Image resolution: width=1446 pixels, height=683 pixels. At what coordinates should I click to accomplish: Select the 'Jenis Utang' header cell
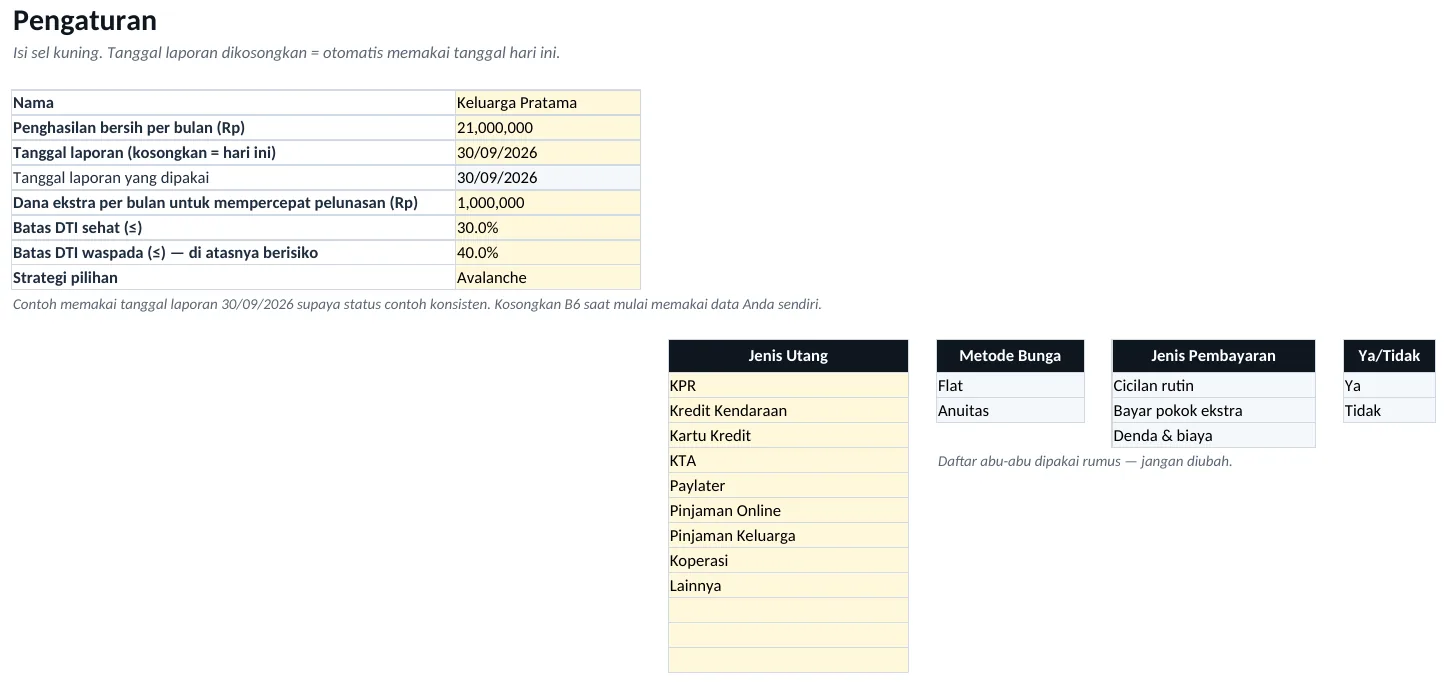pyautogui.click(x=788, y=356)
